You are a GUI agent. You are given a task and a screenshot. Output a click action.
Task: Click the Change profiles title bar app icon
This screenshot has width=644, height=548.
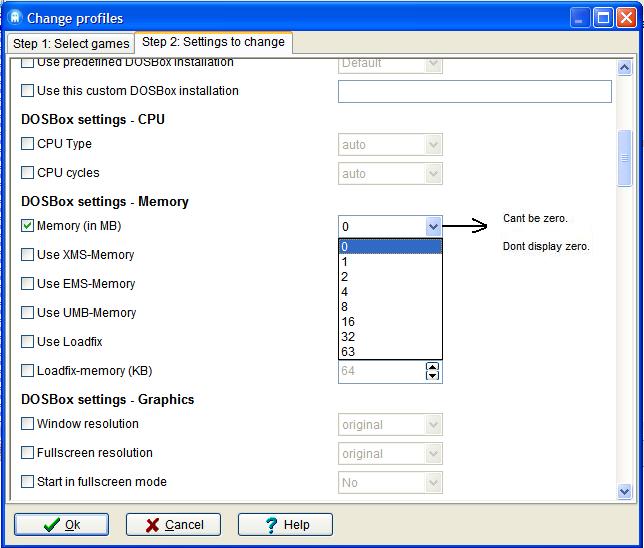pyautogui.click(x=14, y=17)
